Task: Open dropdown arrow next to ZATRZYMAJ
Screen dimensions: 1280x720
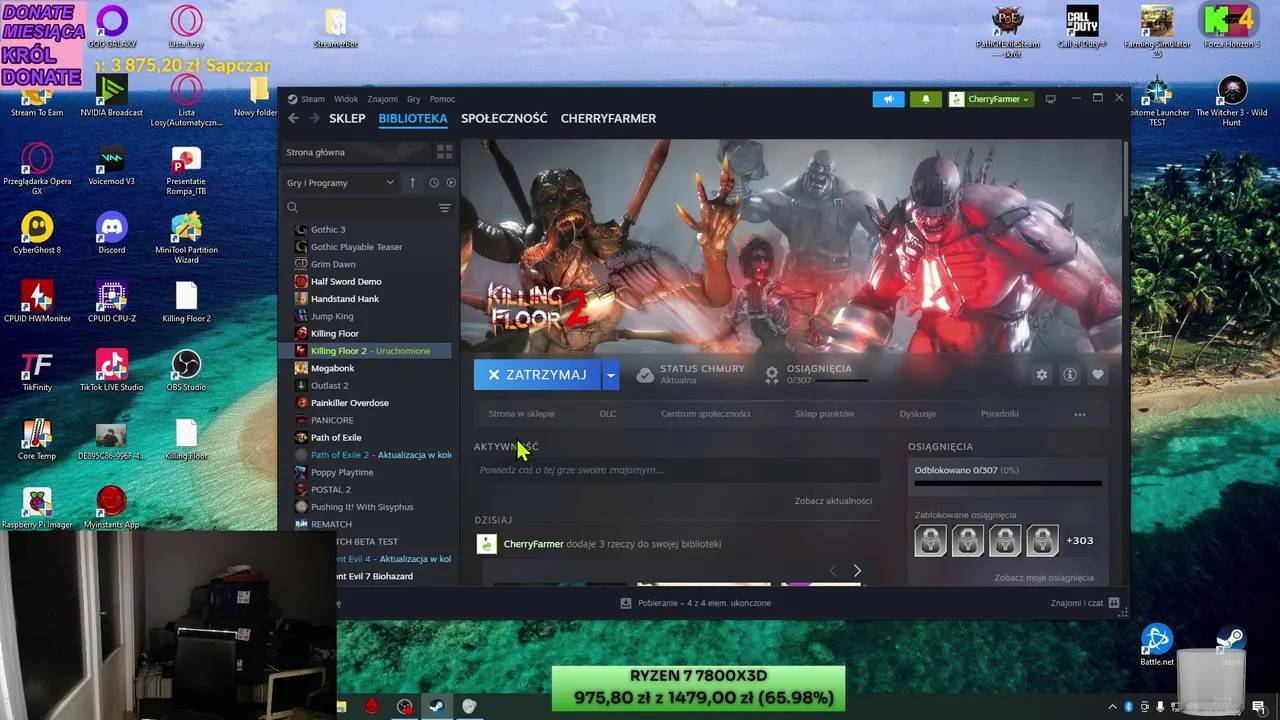Action: [x=610, y=374]
